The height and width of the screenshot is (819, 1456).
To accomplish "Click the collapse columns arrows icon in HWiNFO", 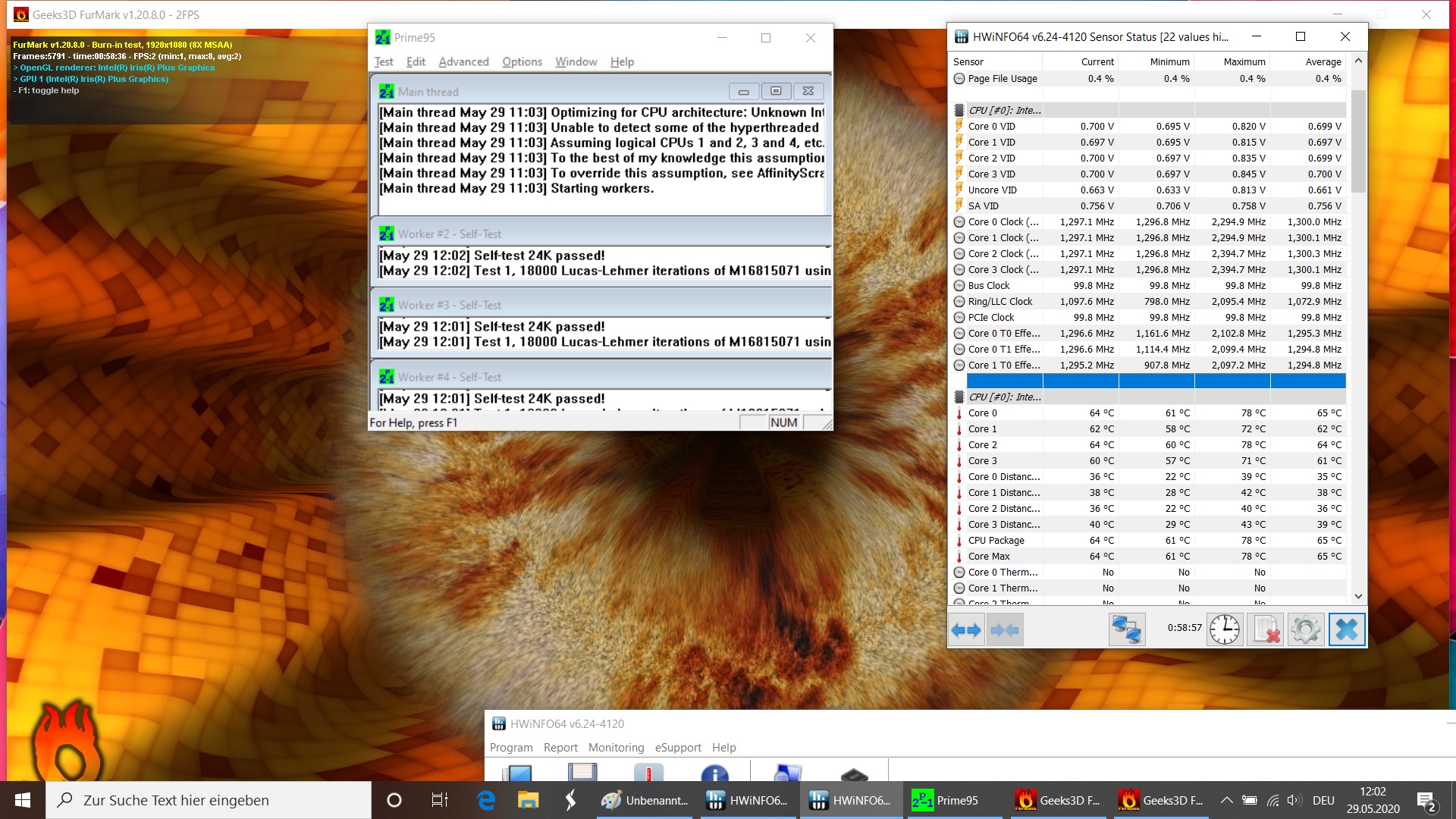I will (1004, 629).
